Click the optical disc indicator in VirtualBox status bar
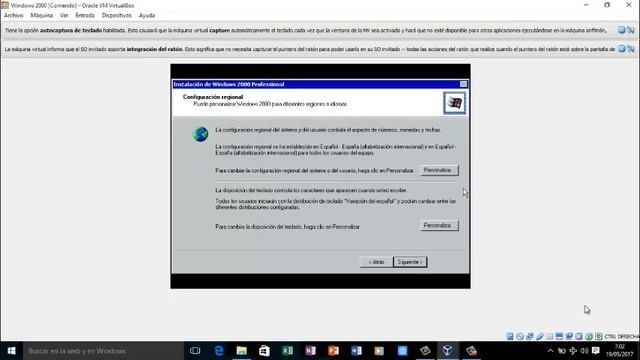 [520, 336]
